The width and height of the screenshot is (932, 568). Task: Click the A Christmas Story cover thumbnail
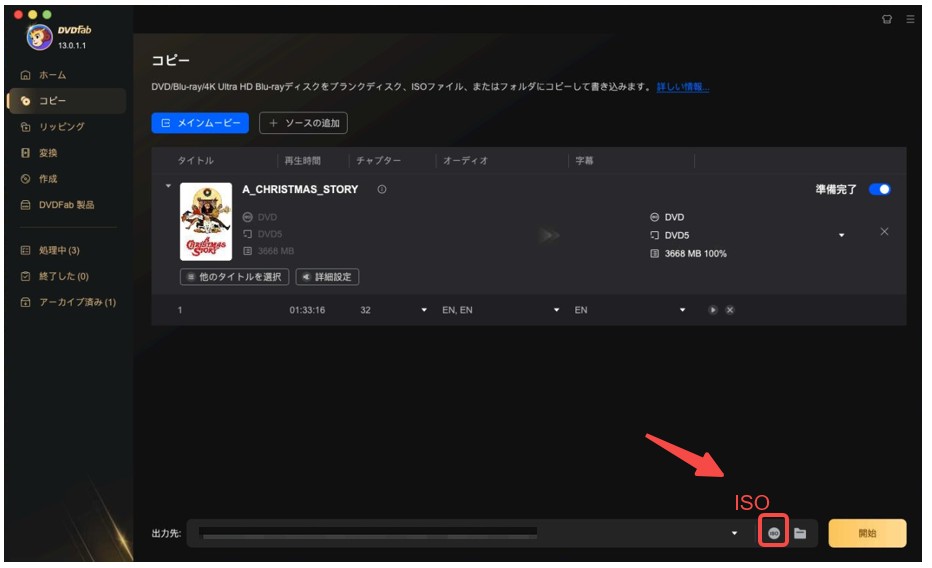point(206,221)
